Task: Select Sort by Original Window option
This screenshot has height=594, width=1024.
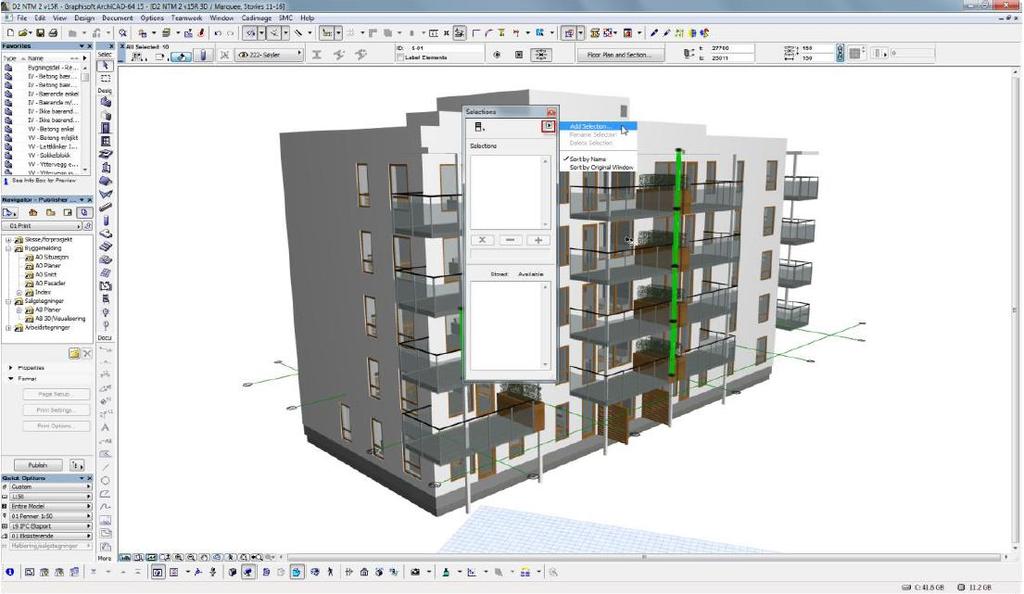Action: point(601,167)
